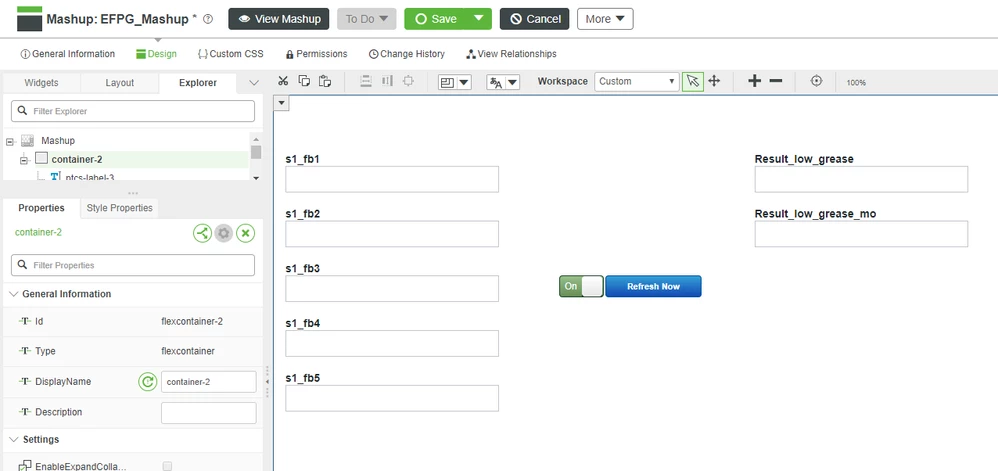Screen dimensions: 998x471
Task: Click the Copy icon in toolbar
Action: (x=304, y=81)
